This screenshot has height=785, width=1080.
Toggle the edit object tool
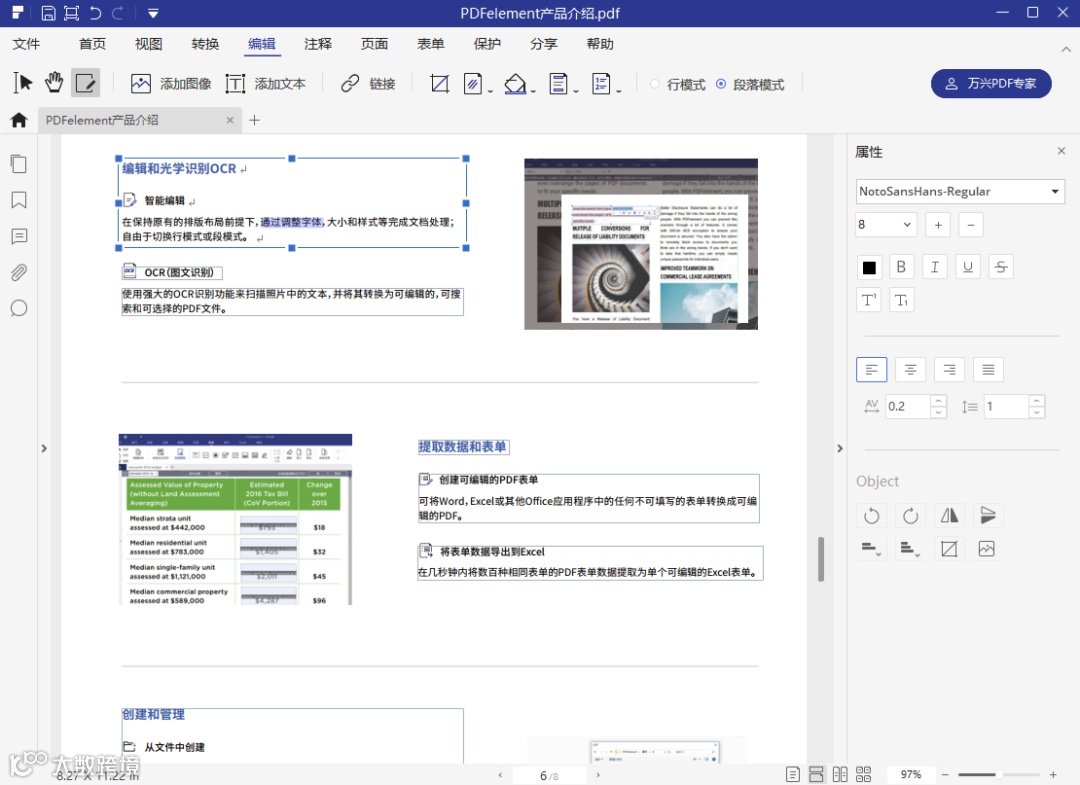pyautogui.click(x=85, y=83)
